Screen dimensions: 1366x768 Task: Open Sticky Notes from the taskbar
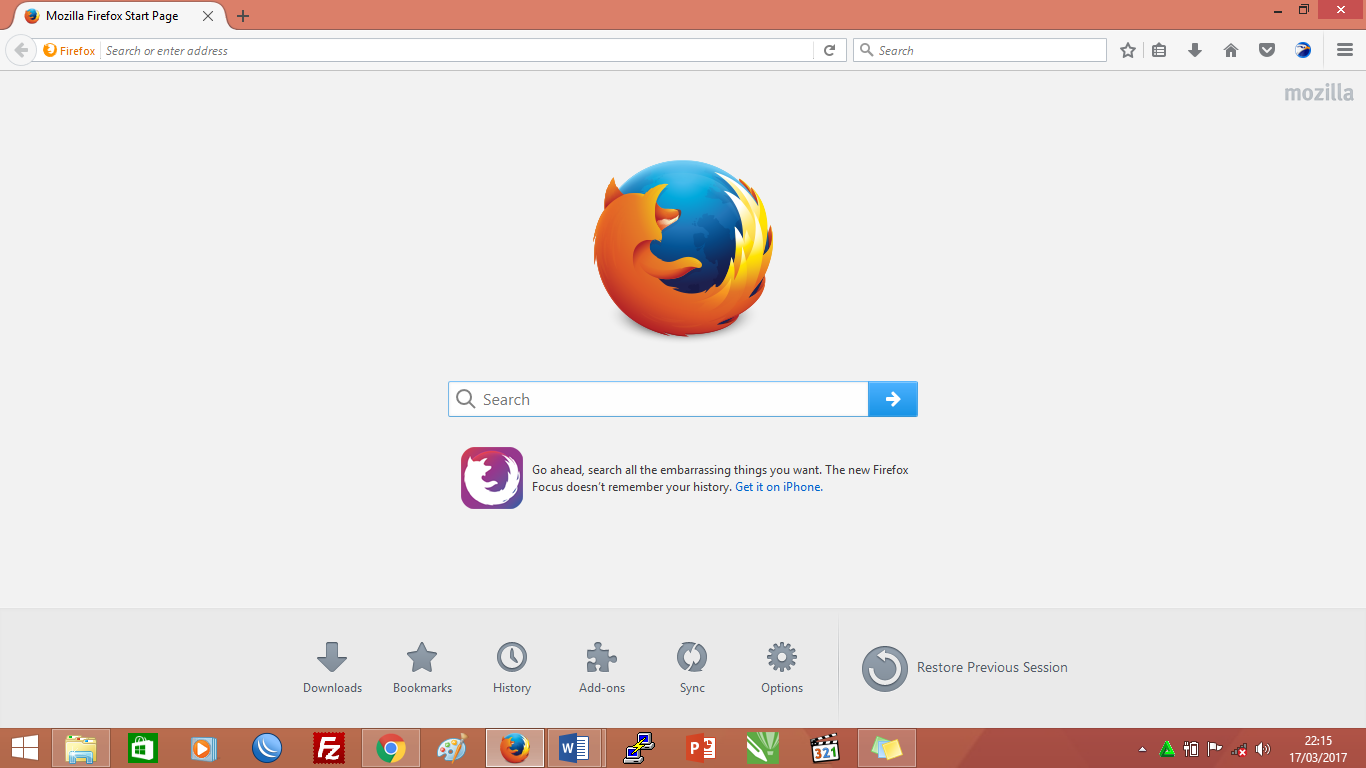(886, 748)
